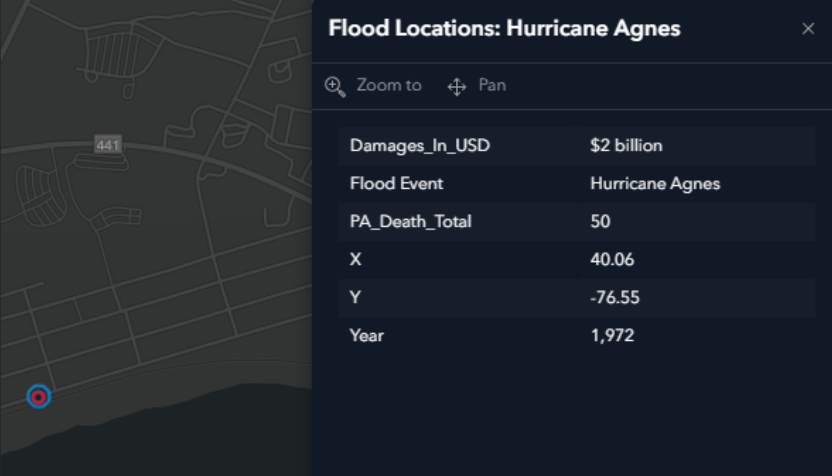The height and width of the screenshot is (476, 832).
Task: Select the PA_Death_Total field name
Action: 410,222
